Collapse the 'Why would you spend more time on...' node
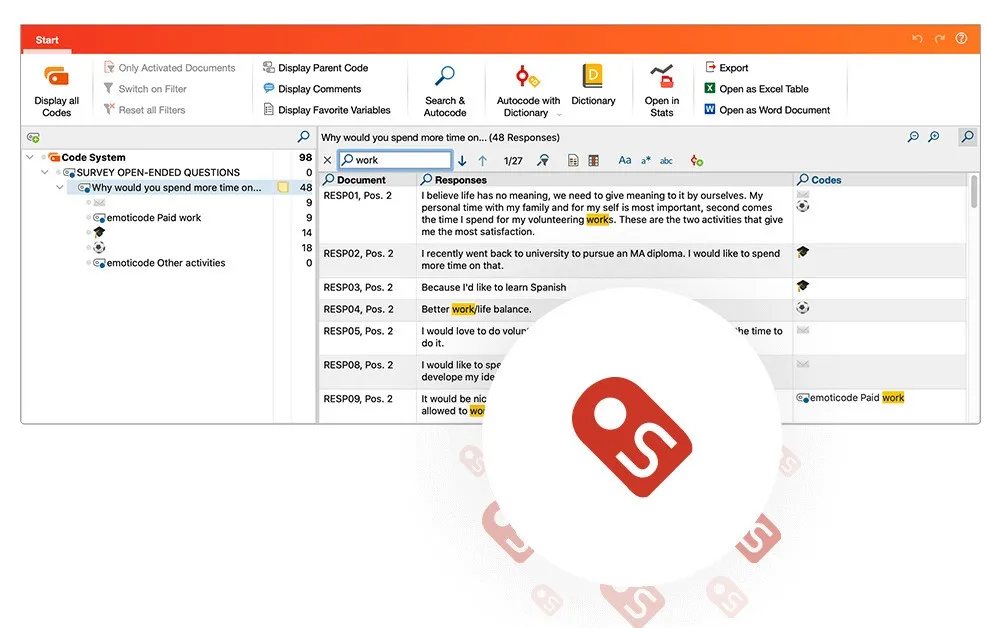987x628 pixels. [60, 187]
